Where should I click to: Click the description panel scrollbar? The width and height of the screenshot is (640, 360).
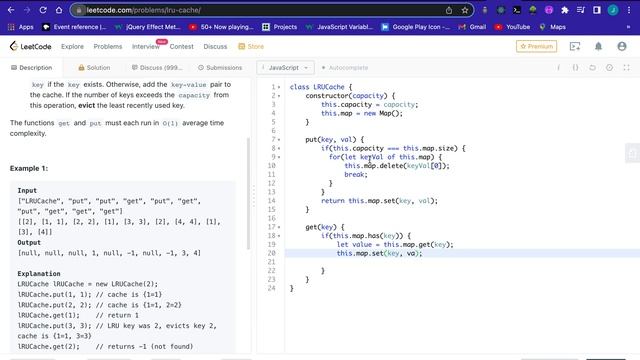pyautogui.click(x=248, y=194)
